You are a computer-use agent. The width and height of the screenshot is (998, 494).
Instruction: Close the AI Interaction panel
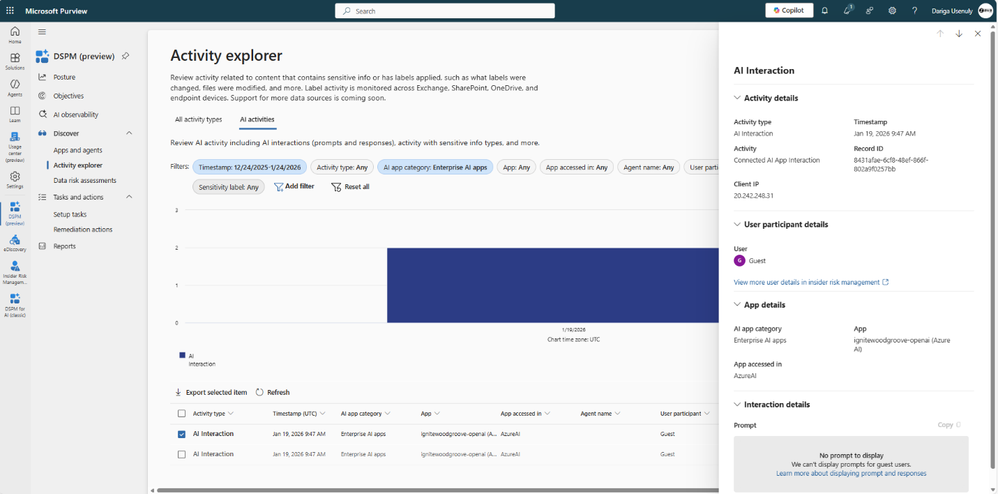coord(978,34)
